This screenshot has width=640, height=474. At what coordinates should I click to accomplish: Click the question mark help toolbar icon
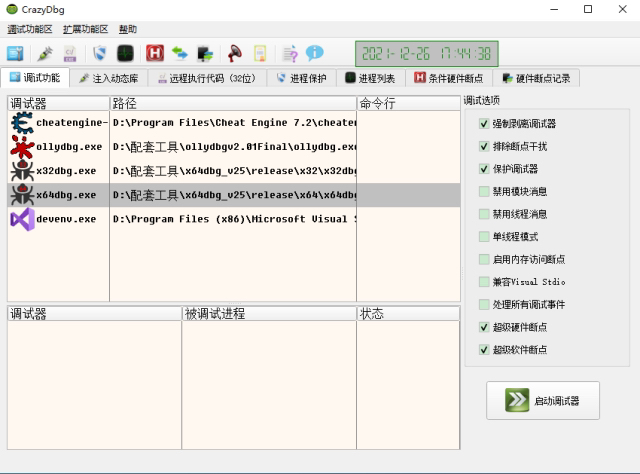click(290, 53)
